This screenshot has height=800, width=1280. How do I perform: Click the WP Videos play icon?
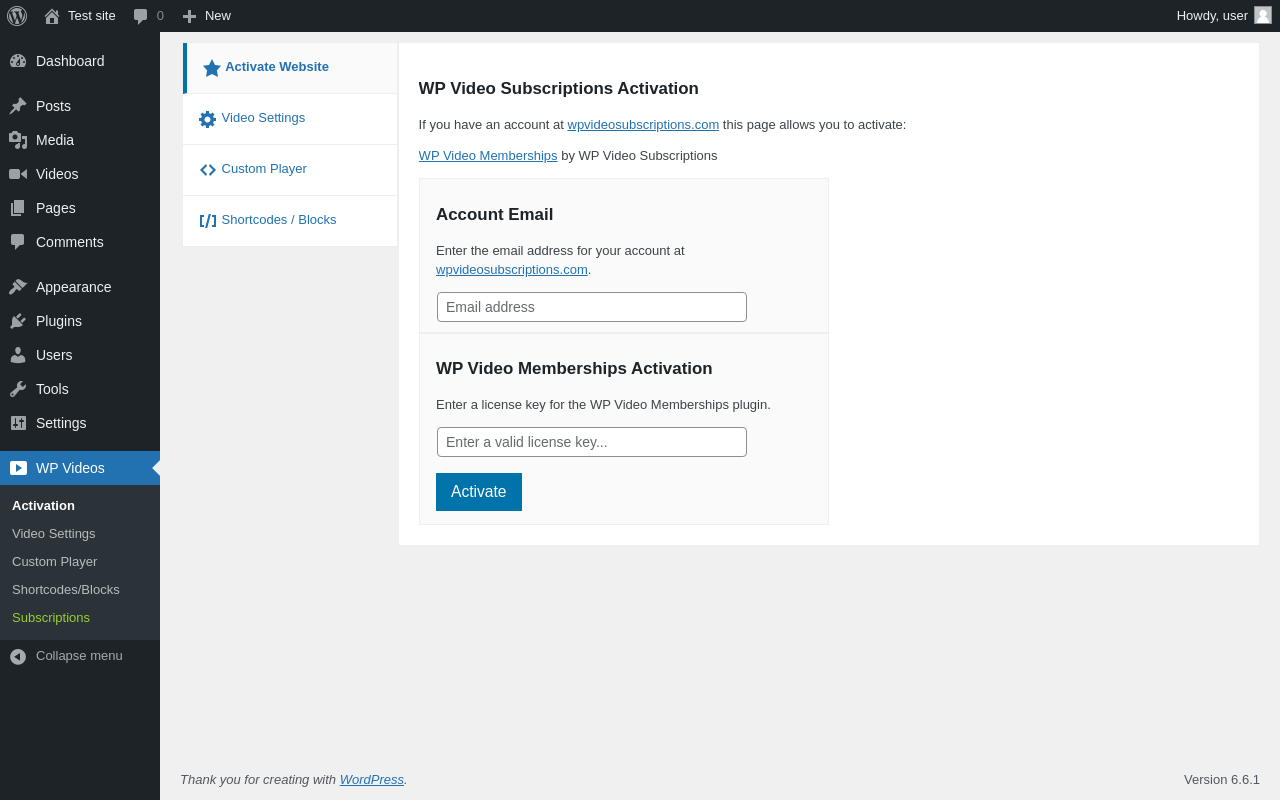coord(18,468)
